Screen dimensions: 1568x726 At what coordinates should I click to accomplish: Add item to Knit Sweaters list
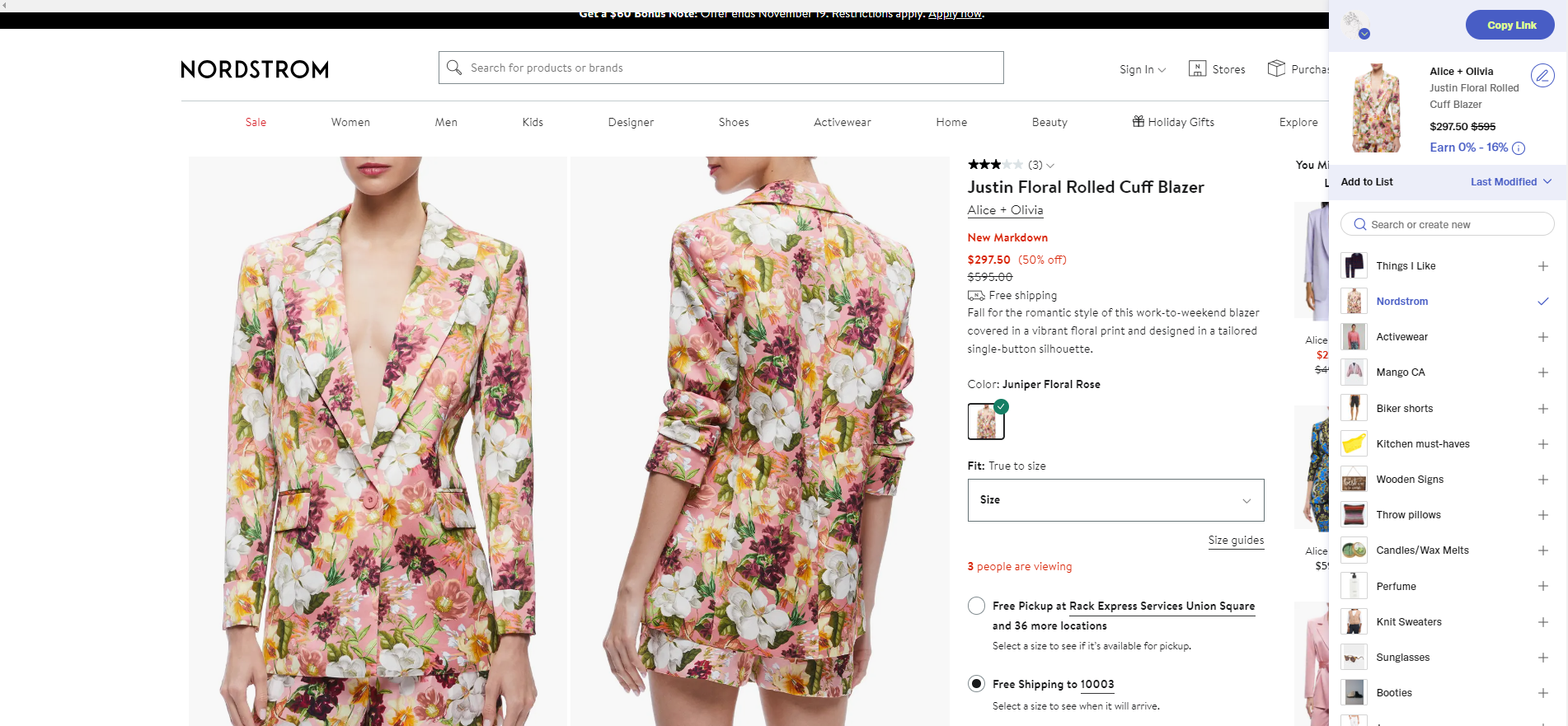point(1542,622)
